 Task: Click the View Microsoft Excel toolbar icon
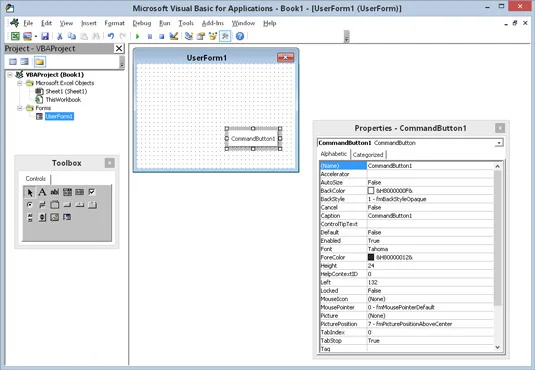(15, 36)
